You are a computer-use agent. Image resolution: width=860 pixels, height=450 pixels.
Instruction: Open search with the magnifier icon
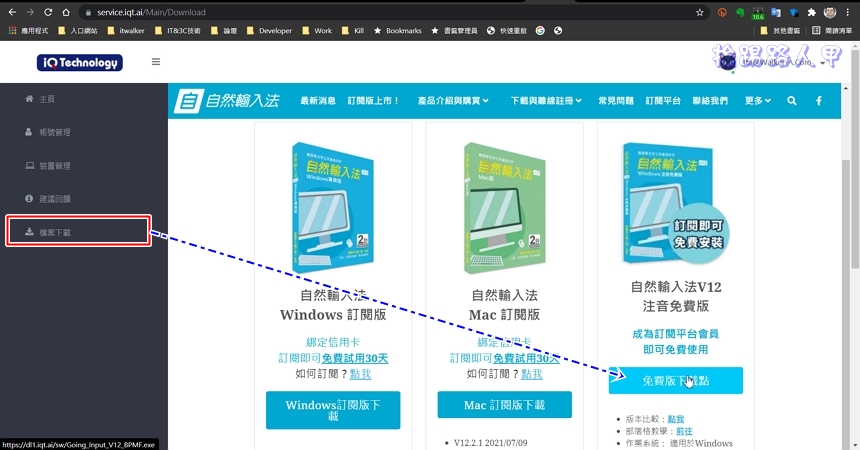tap(791, 100)
